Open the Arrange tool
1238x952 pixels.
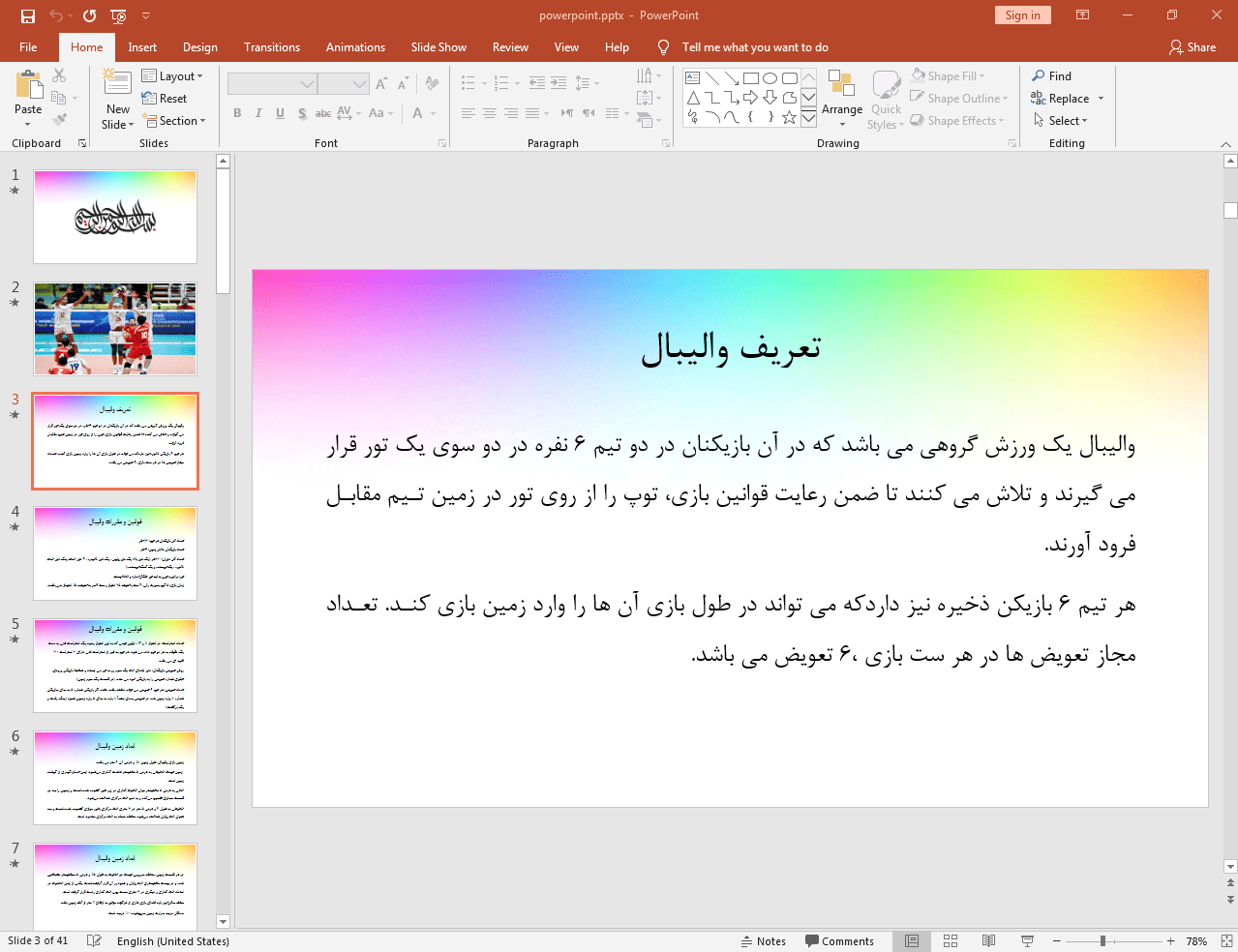(x=841, y=98)
